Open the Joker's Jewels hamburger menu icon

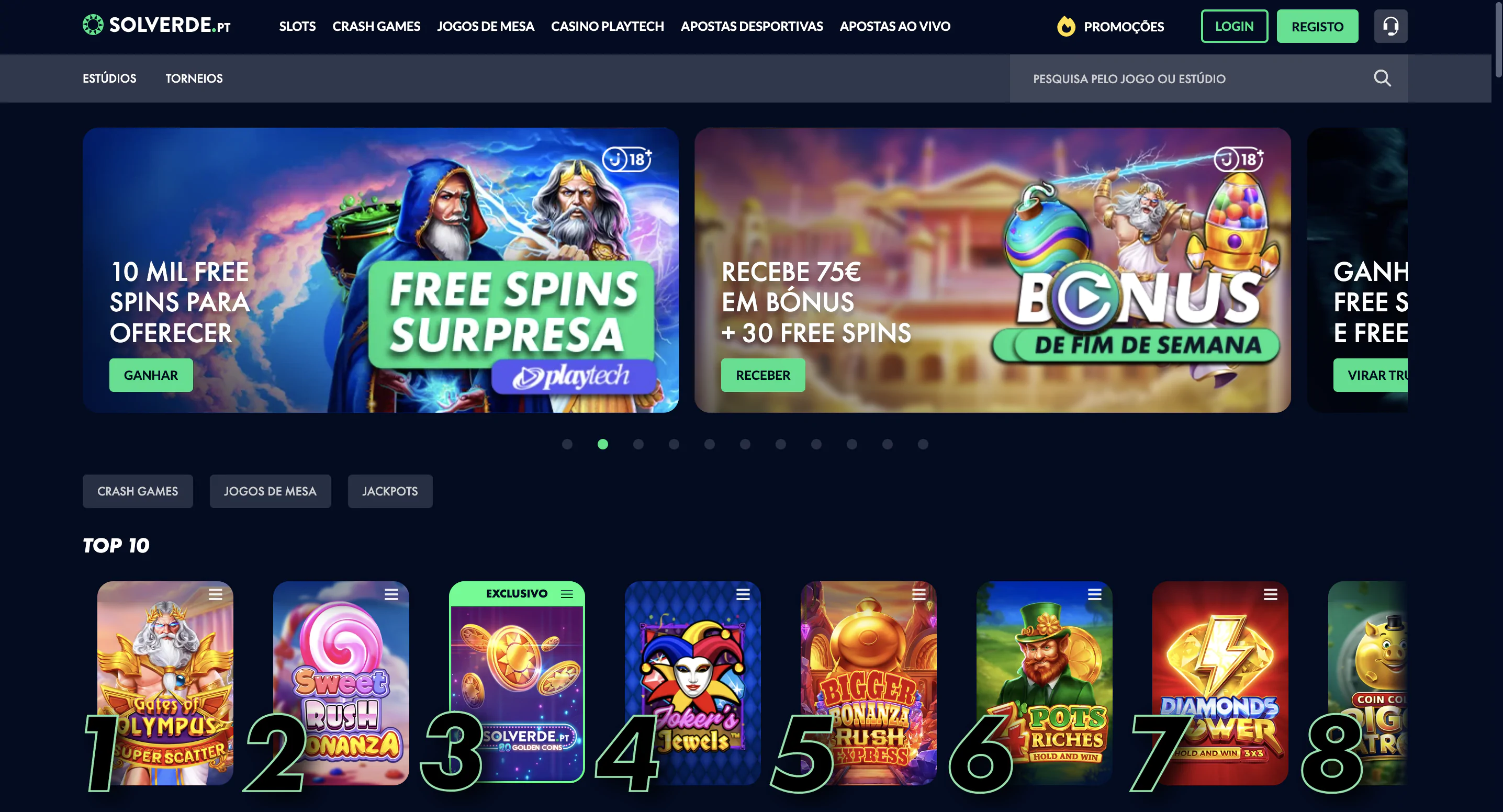[x=743, y=594]
